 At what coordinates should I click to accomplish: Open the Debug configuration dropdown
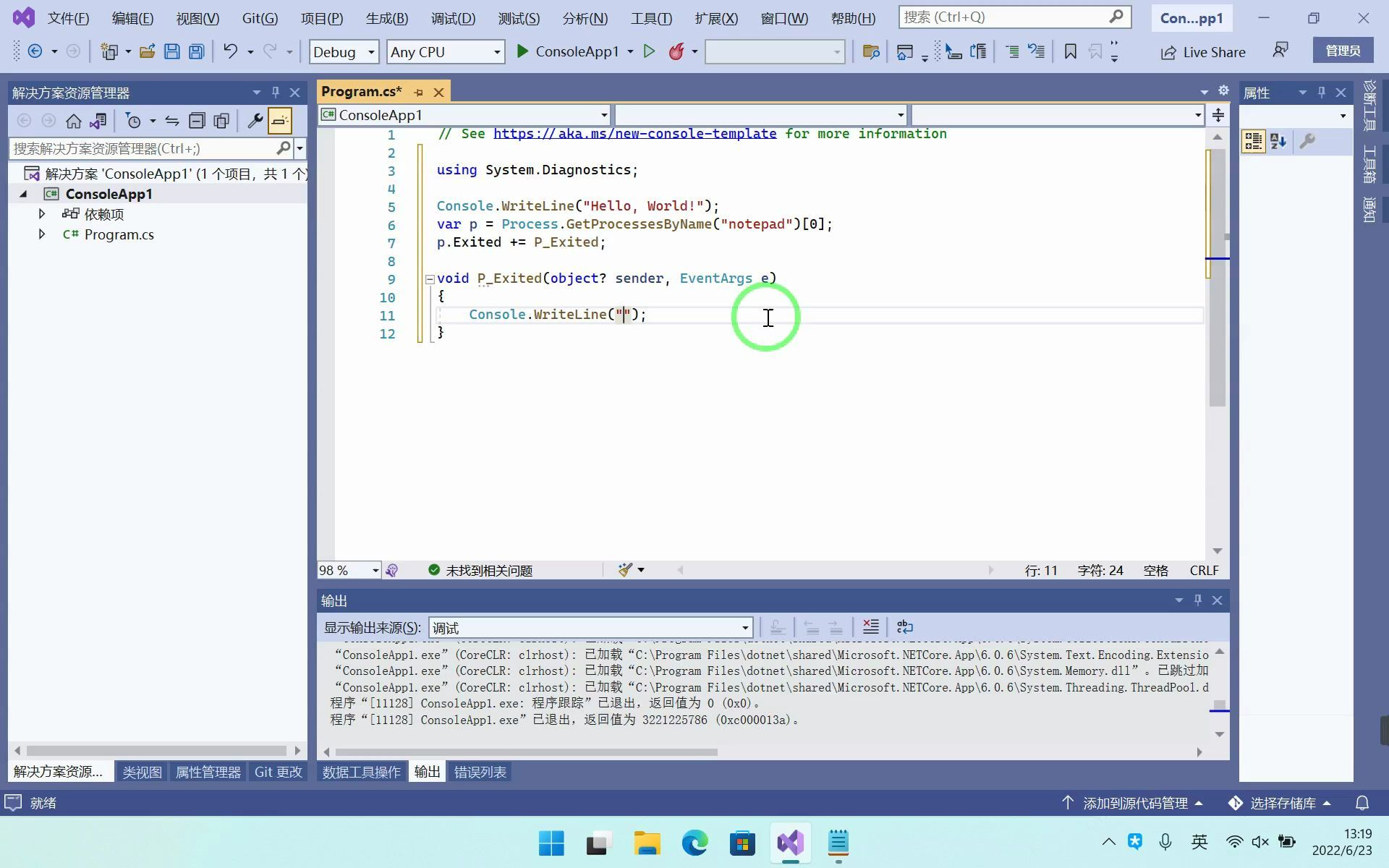coord(370,52)
